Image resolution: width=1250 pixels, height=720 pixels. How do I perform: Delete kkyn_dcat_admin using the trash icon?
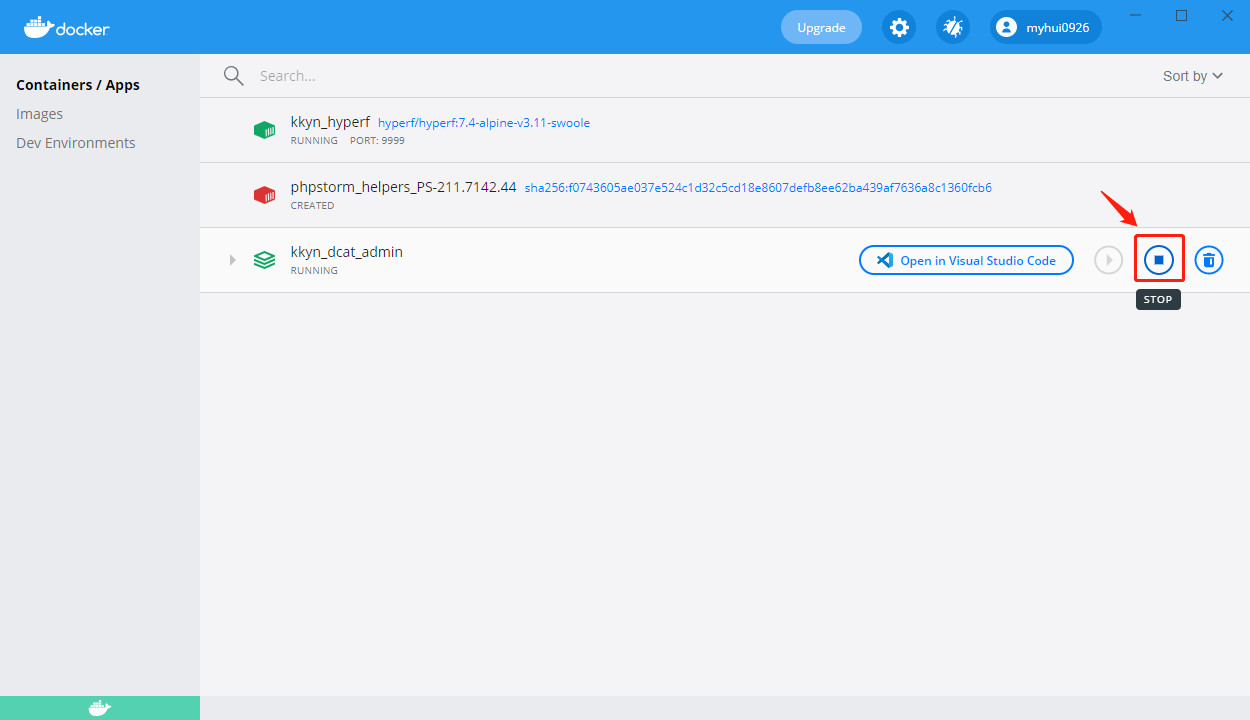(x=1208, y=259)
